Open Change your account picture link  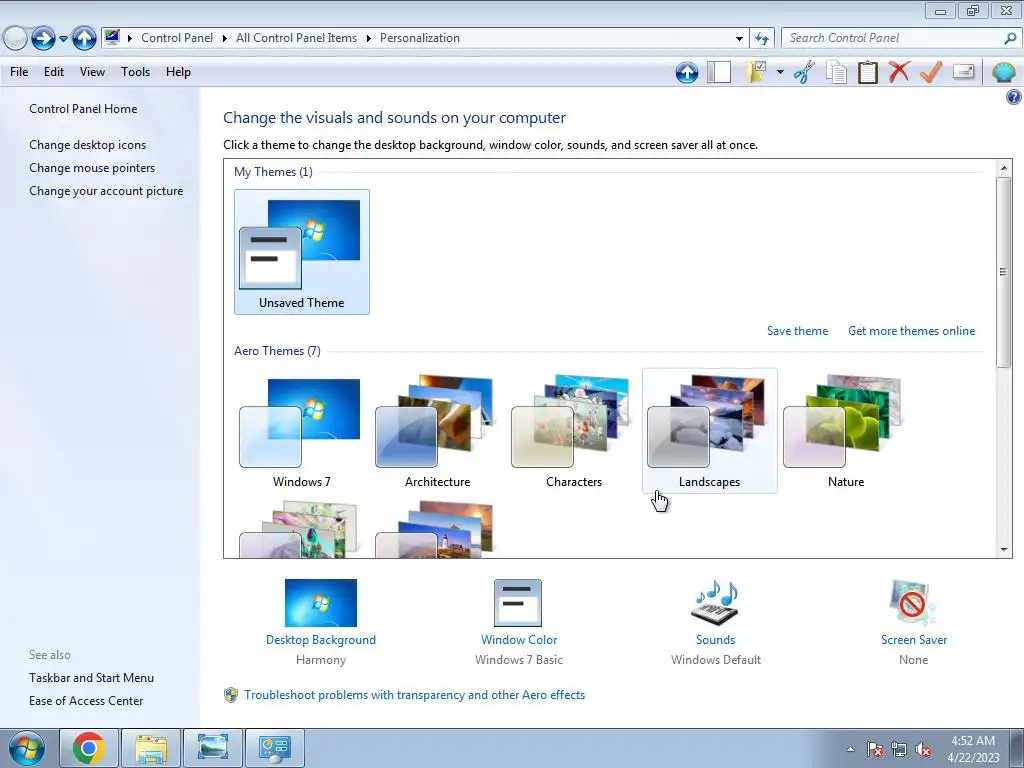106,191
